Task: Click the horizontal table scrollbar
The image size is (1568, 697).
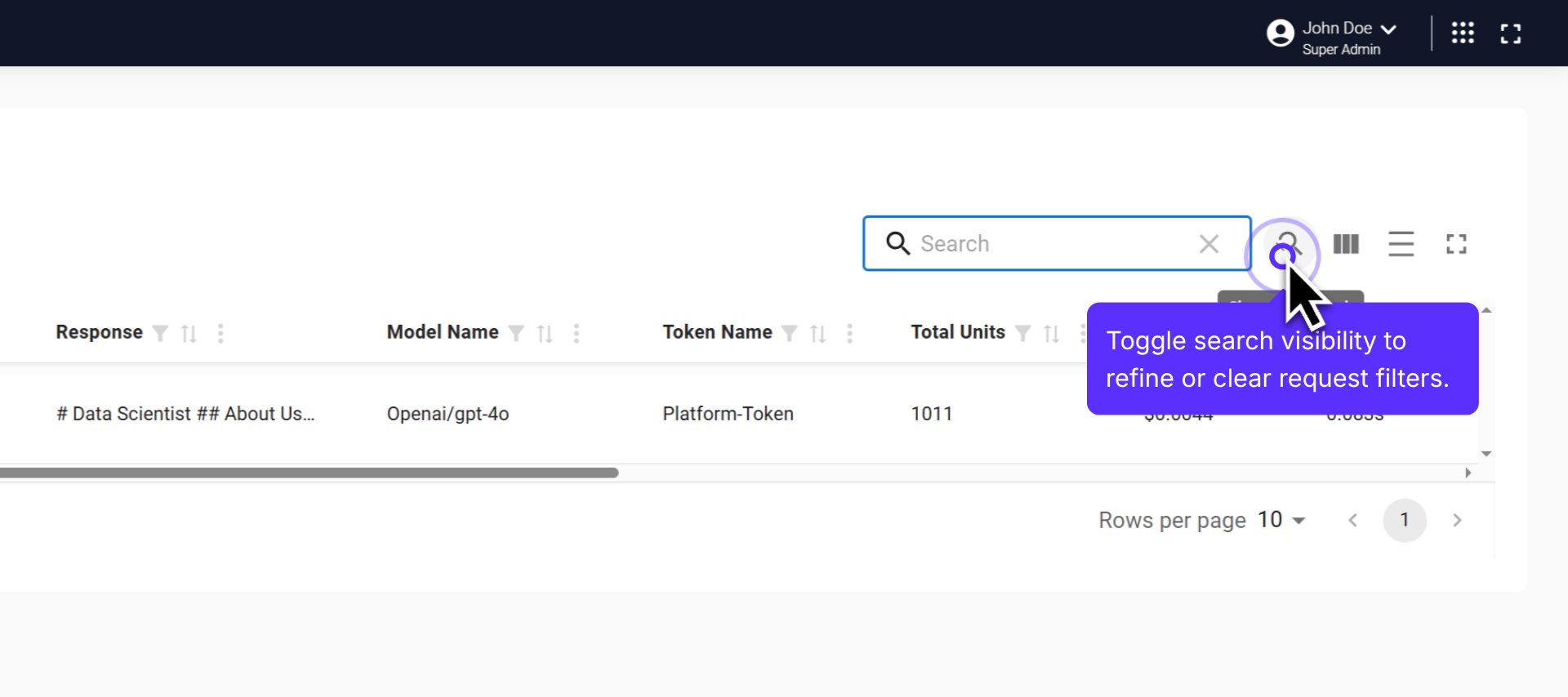Action: coord(309,473)
